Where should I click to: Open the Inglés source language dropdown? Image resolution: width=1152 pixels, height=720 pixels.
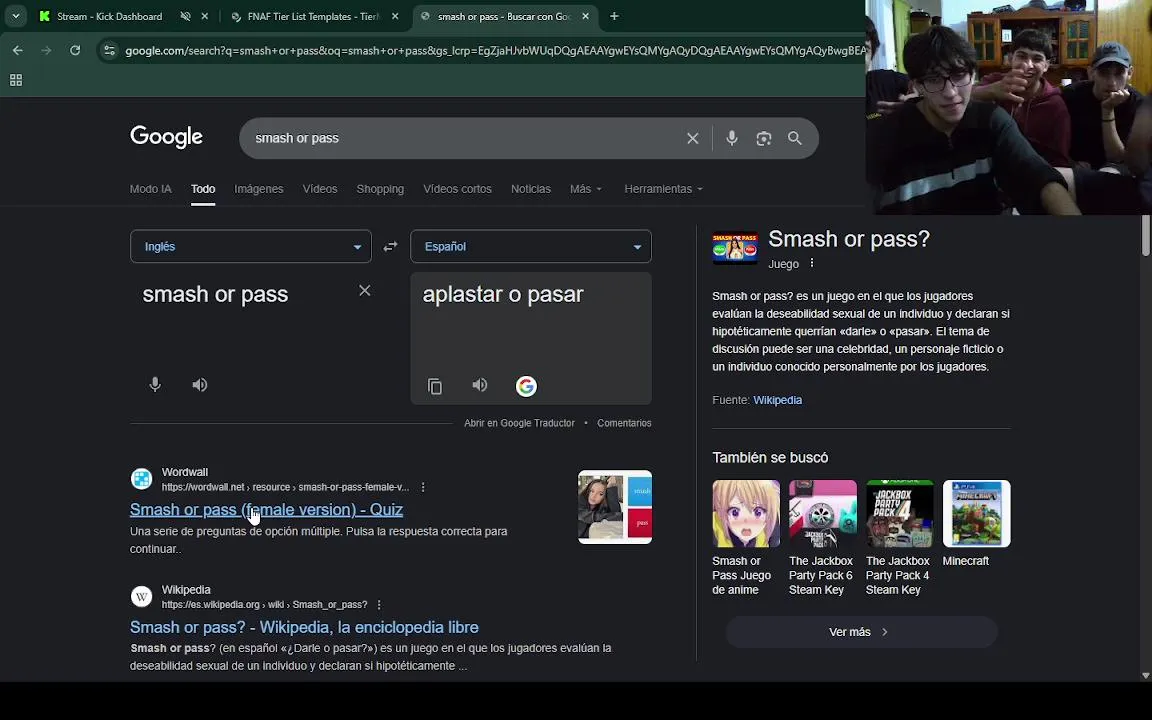tap(251, 246)
